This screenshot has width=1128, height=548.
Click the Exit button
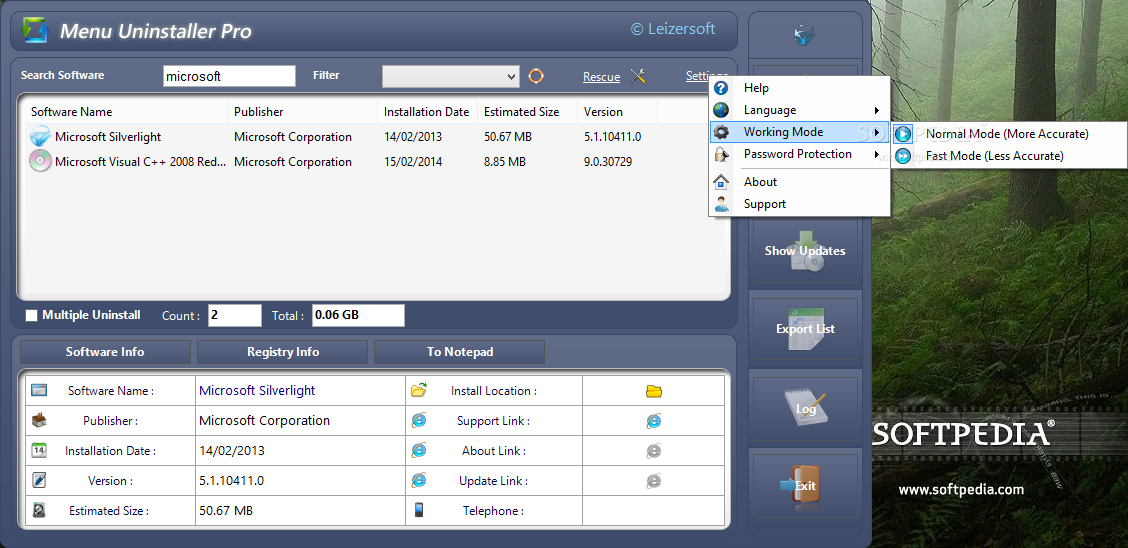click(x=805, y=485)
